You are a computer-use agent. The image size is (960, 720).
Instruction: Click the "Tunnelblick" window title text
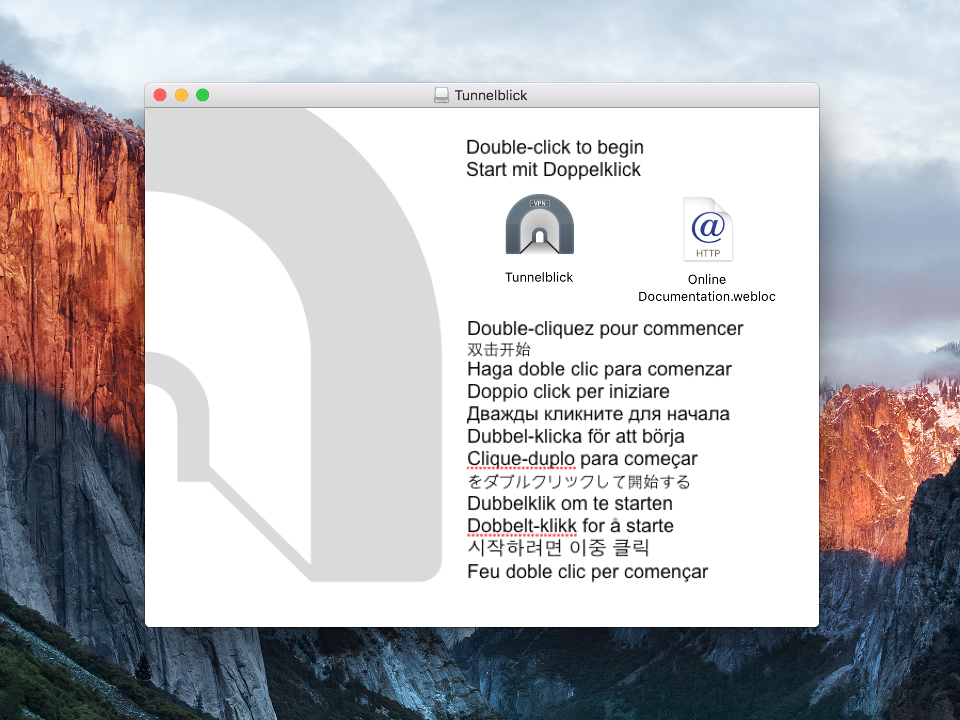pyautogui.click(x=491, y=95)
